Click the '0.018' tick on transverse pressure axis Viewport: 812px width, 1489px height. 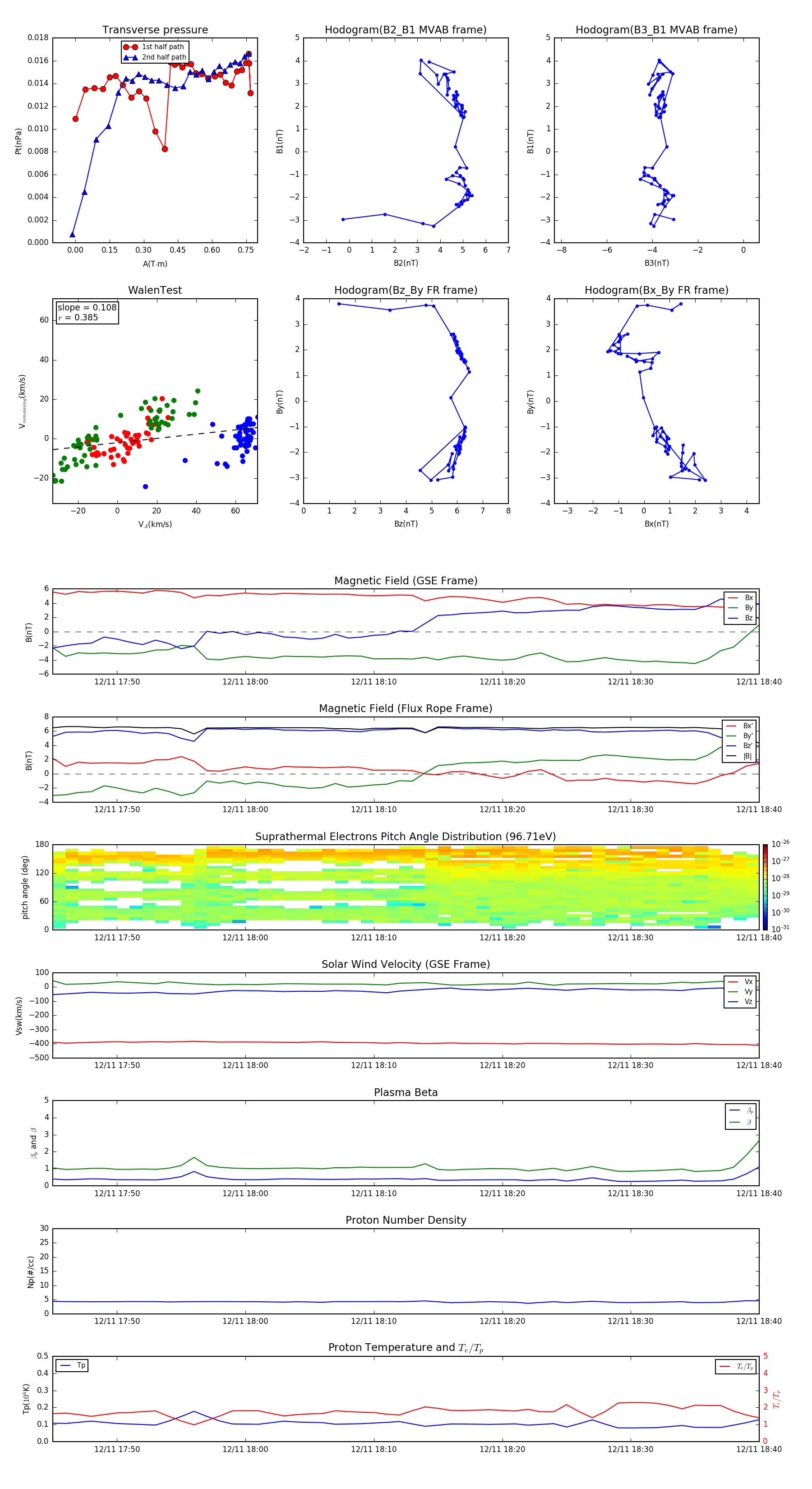38,37
